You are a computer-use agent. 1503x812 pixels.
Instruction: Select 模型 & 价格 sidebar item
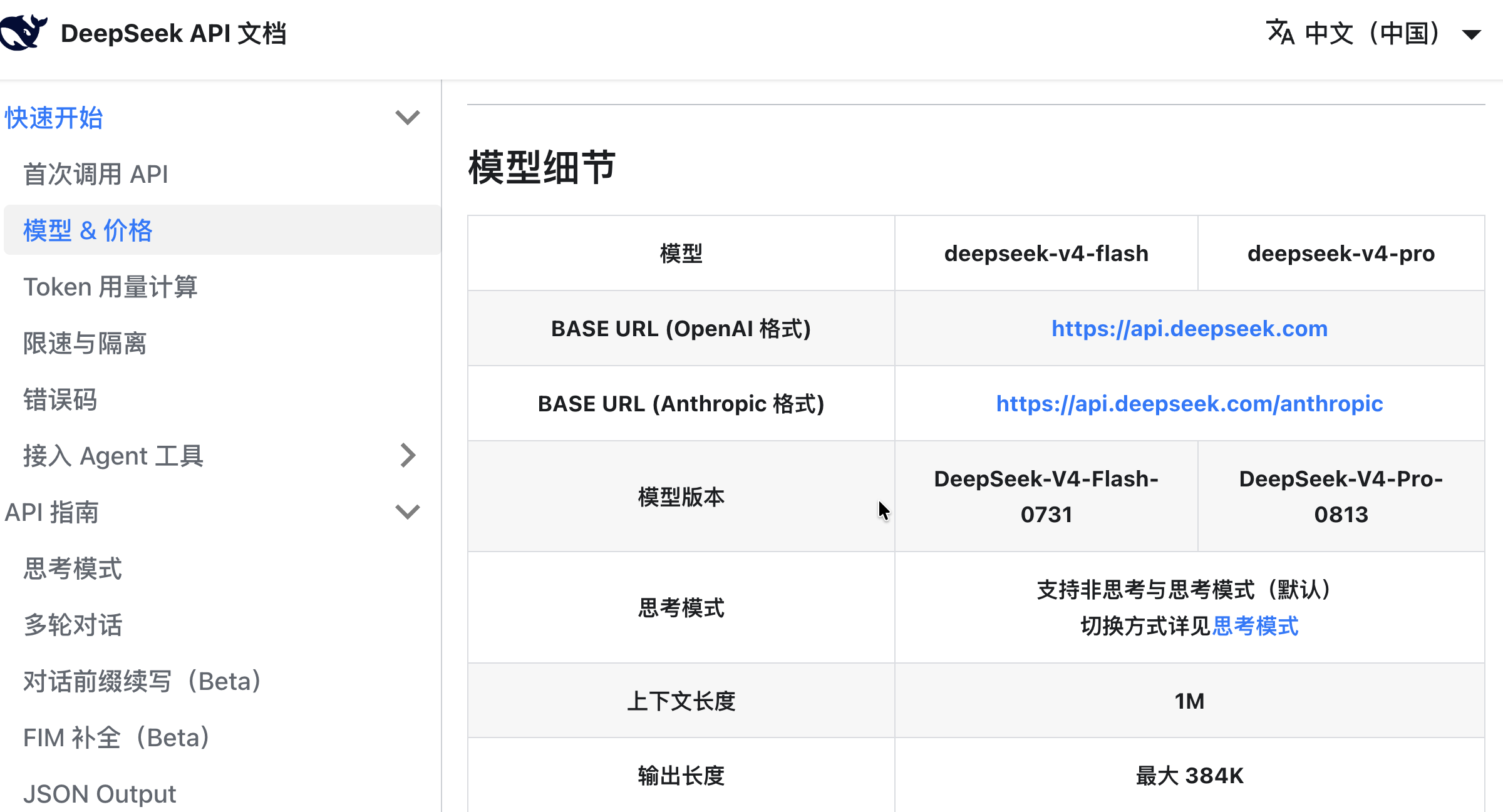222,230
